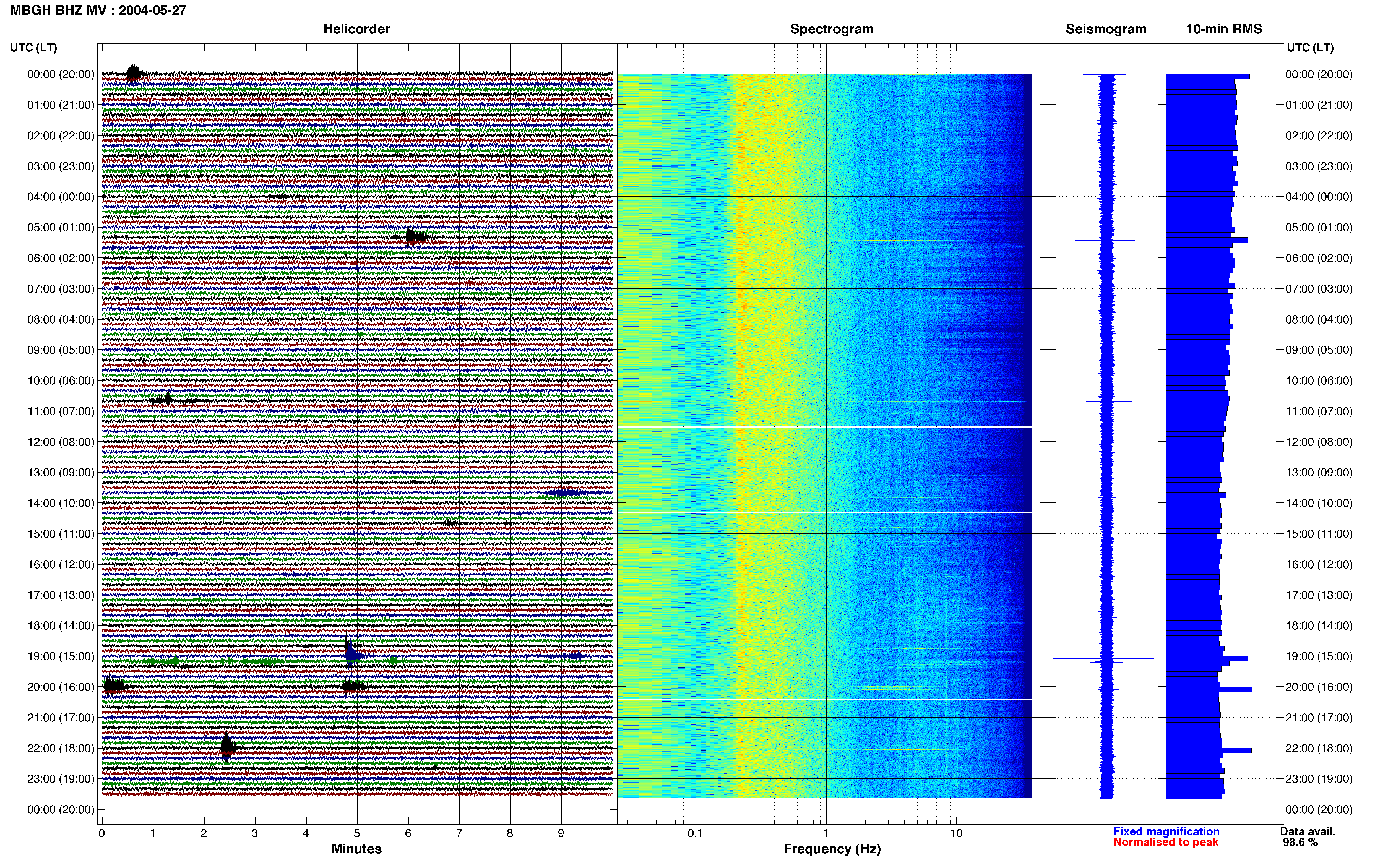Click the black seismic event near 00:00 trace
Screen dimensions: 1388x868
coord(134,74)
